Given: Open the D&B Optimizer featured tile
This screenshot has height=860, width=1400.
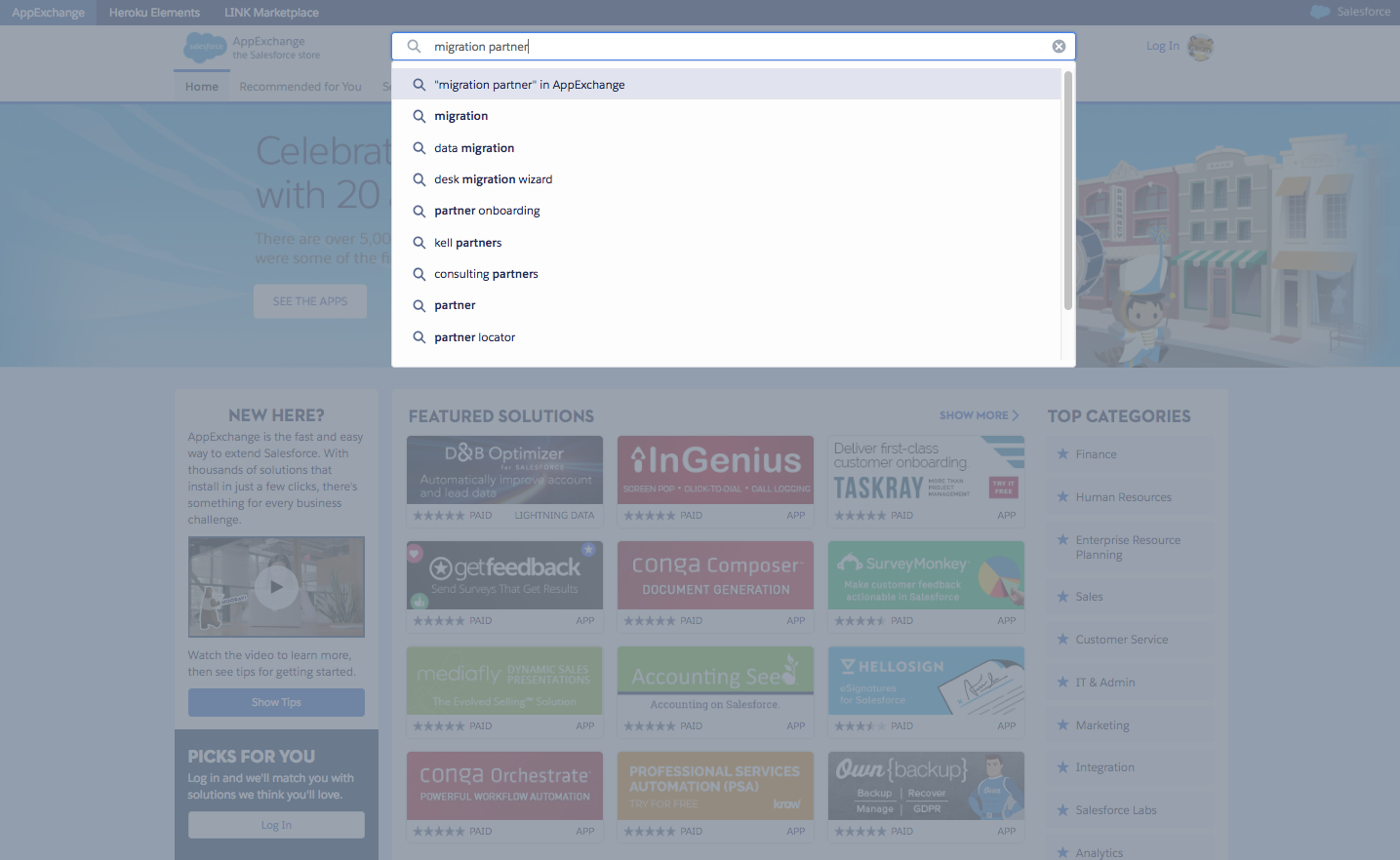Looking at the screenshot, I should click(504, 481).
